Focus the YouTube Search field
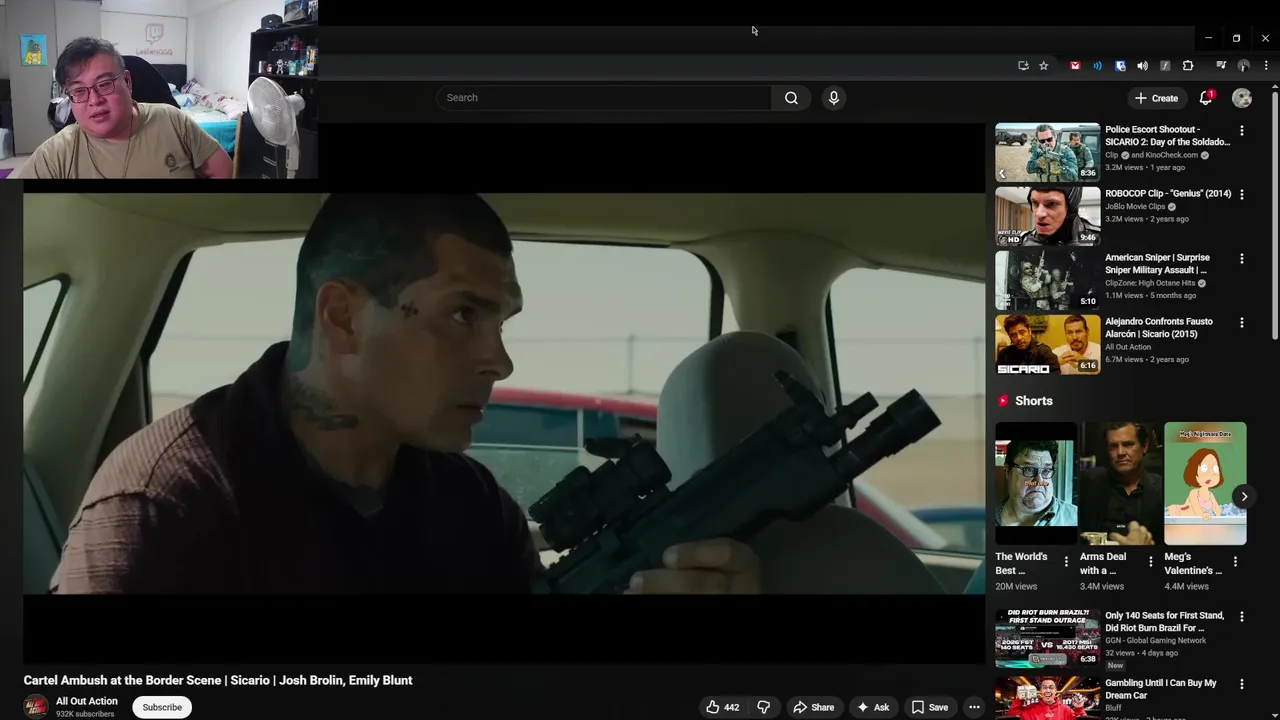This screenshot has width=1280, height=720. pyautogui.click(x=603, y=98)
